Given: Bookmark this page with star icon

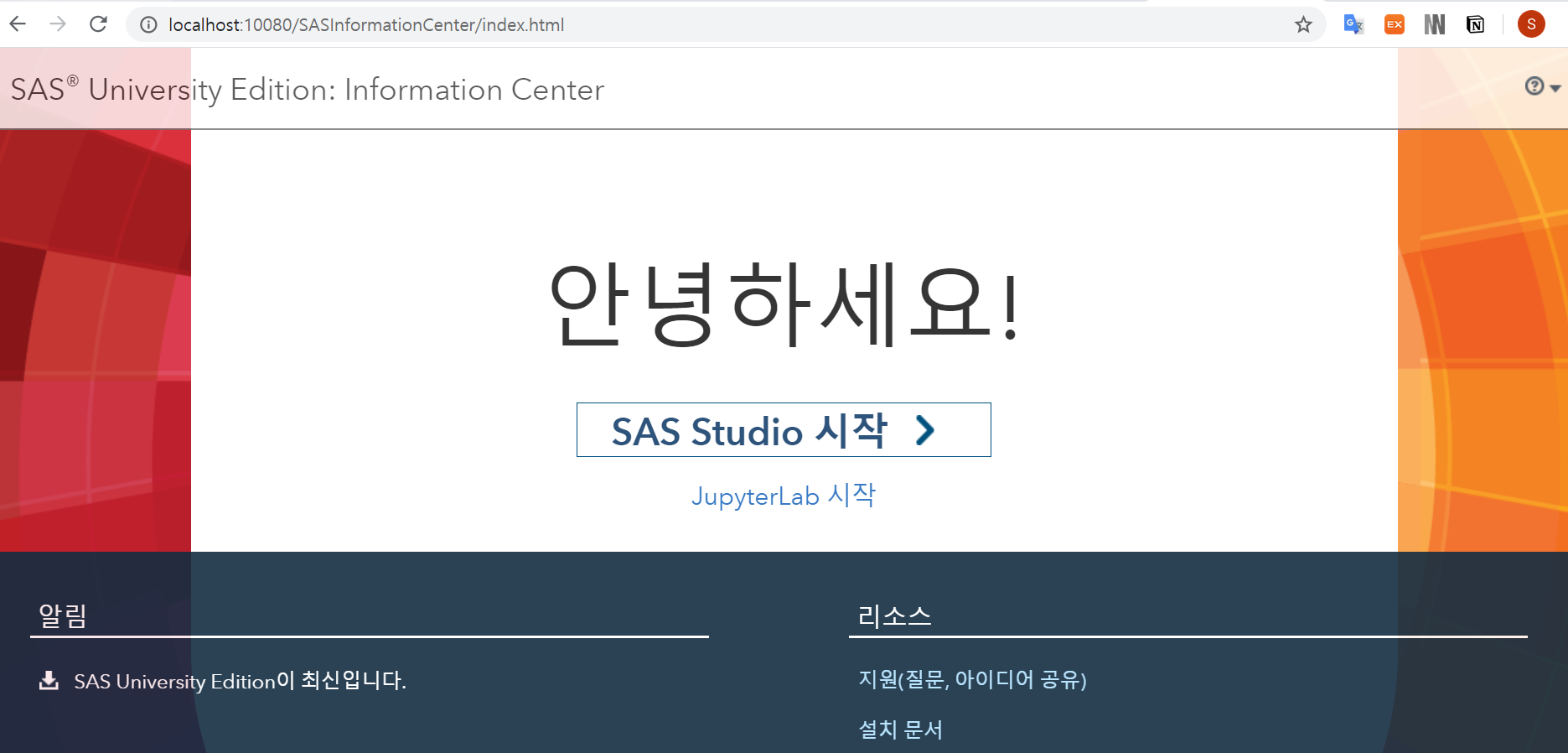Looking at the screenshot, I should (x=1303, y=25).
